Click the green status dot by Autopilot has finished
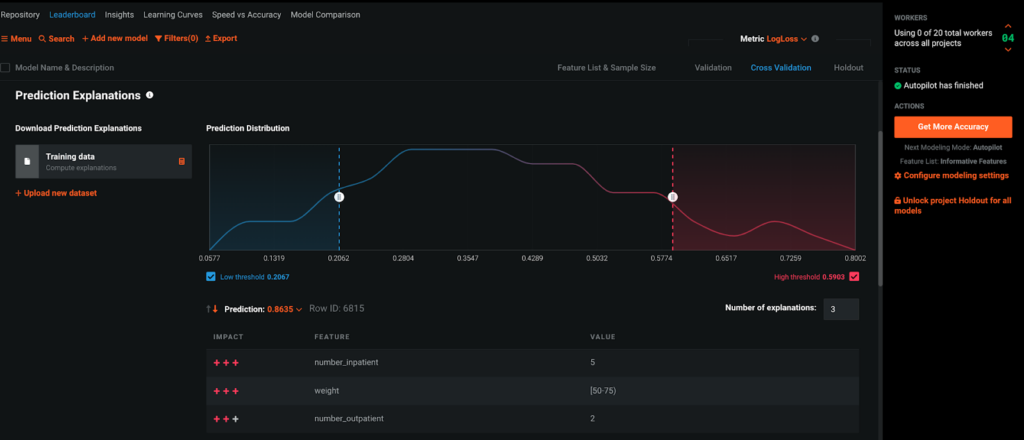Screen dimensions: 1024x440 click(x=898, y=86)
